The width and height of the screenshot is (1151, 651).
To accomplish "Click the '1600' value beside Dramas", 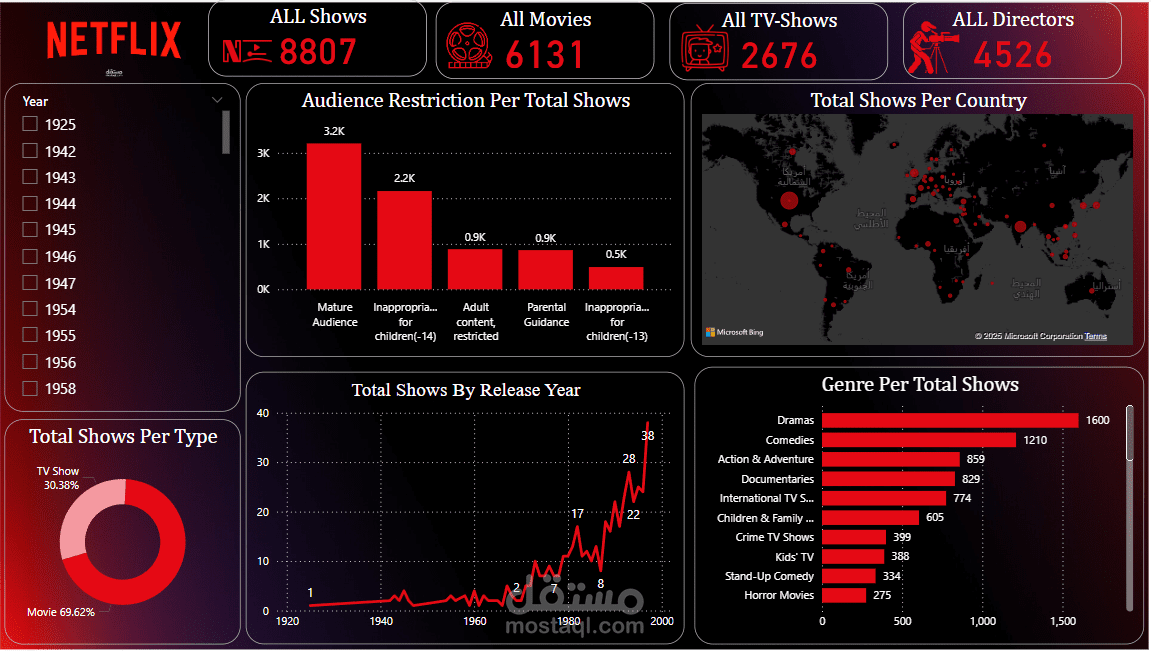I will (x=1097, y=421).
